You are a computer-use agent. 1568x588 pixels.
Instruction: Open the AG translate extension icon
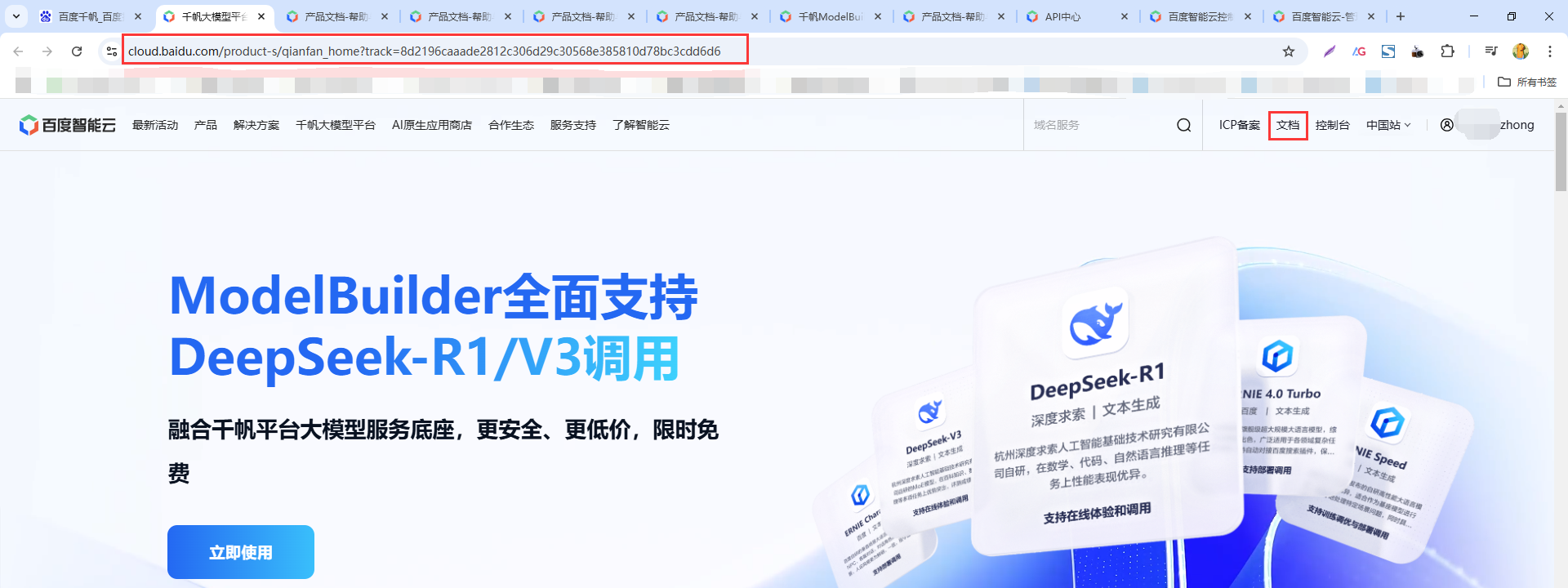coord(1359,51)
